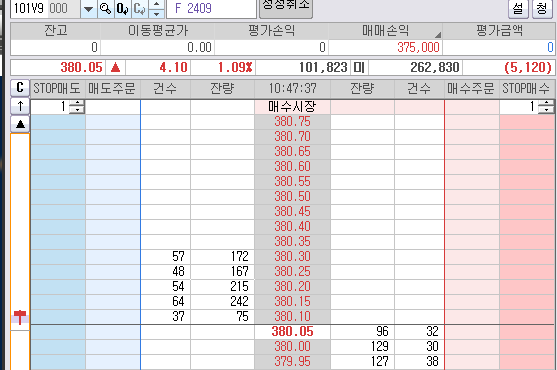557x370 pixels.
Task: Click the 'F 2409' instrument name field
Action: (211, 9)
